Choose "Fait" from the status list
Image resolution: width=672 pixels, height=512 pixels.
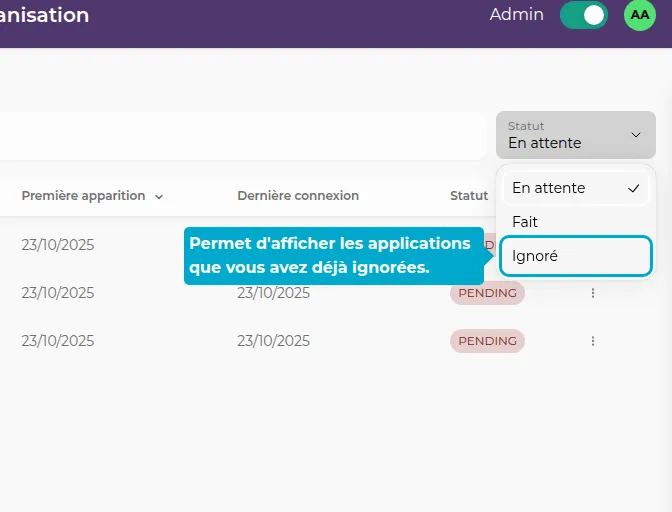(525, 222)
